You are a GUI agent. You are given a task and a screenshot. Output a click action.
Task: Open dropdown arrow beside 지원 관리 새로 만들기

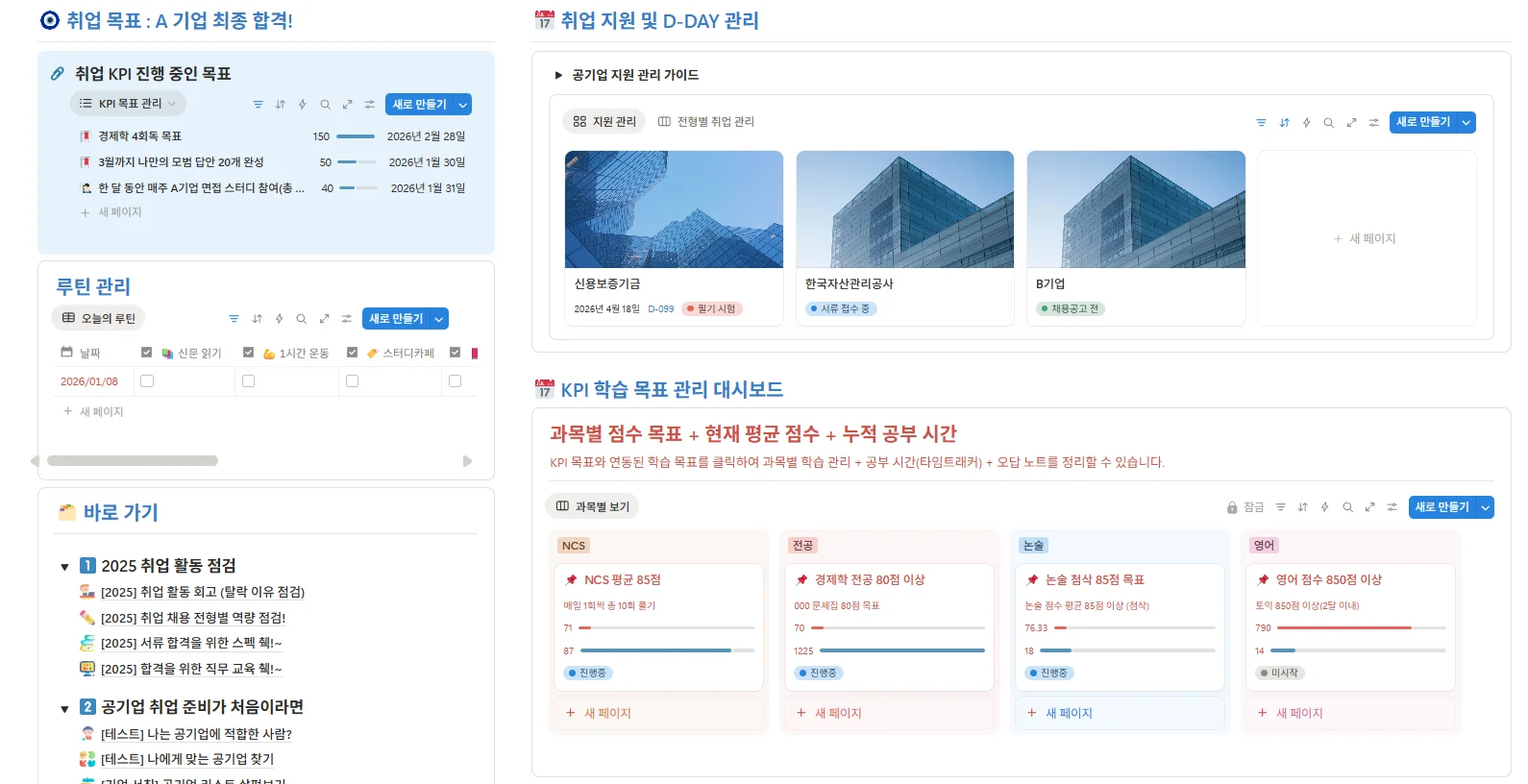coord(1466,123)
